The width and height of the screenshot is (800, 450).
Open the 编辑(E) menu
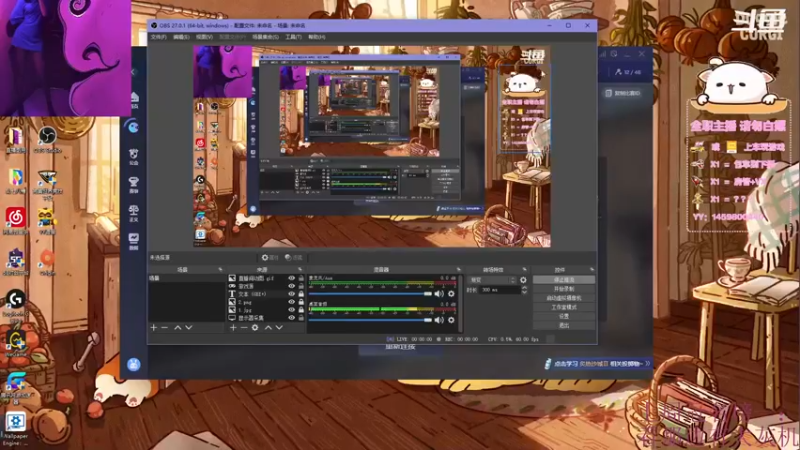point(181,37)
